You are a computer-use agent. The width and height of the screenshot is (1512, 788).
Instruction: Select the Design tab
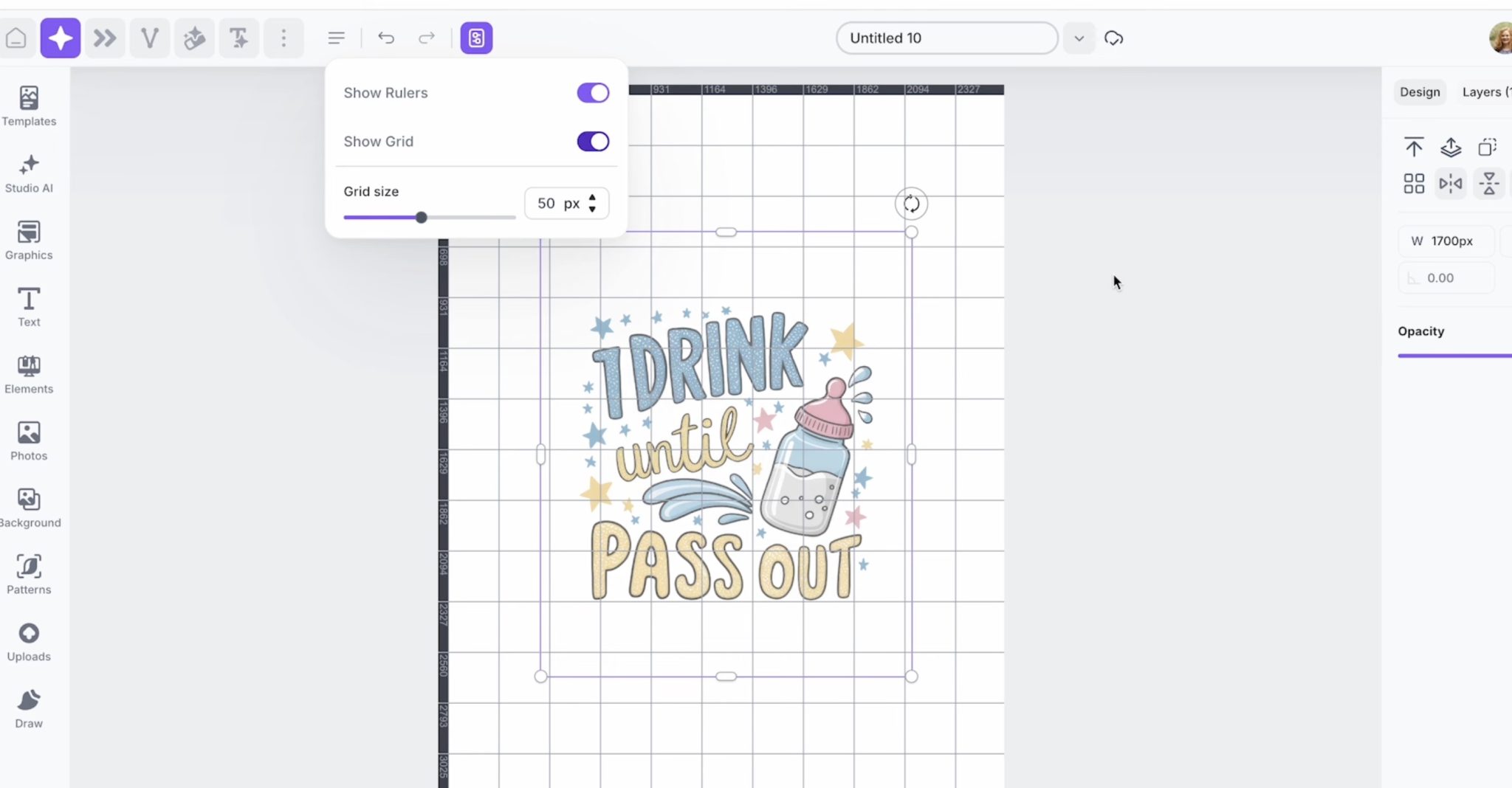1420,92
